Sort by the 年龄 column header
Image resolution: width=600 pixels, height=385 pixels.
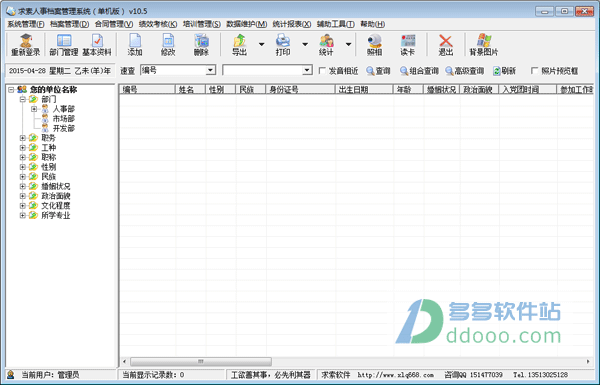click(x=408, y=90)
